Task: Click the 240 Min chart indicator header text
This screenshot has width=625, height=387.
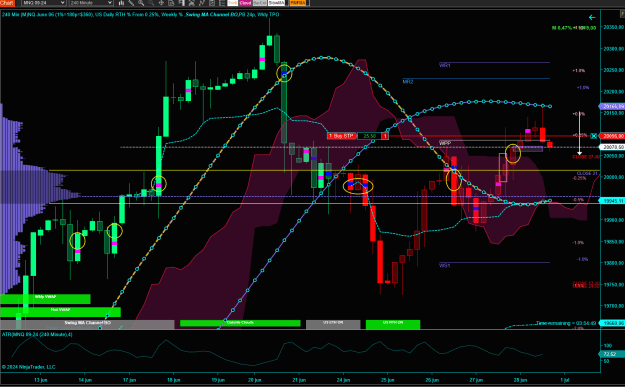Action: point(140,14)
